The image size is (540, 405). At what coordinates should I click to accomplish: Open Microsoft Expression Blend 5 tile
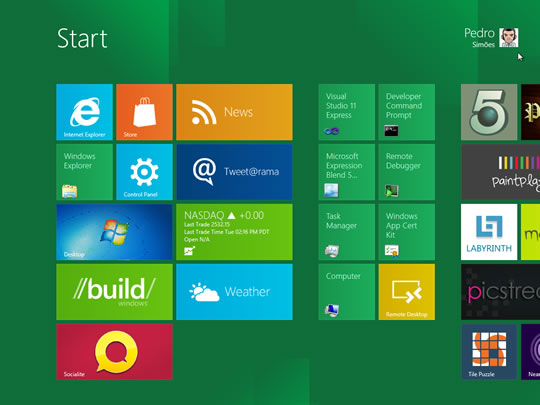[347, 172]
